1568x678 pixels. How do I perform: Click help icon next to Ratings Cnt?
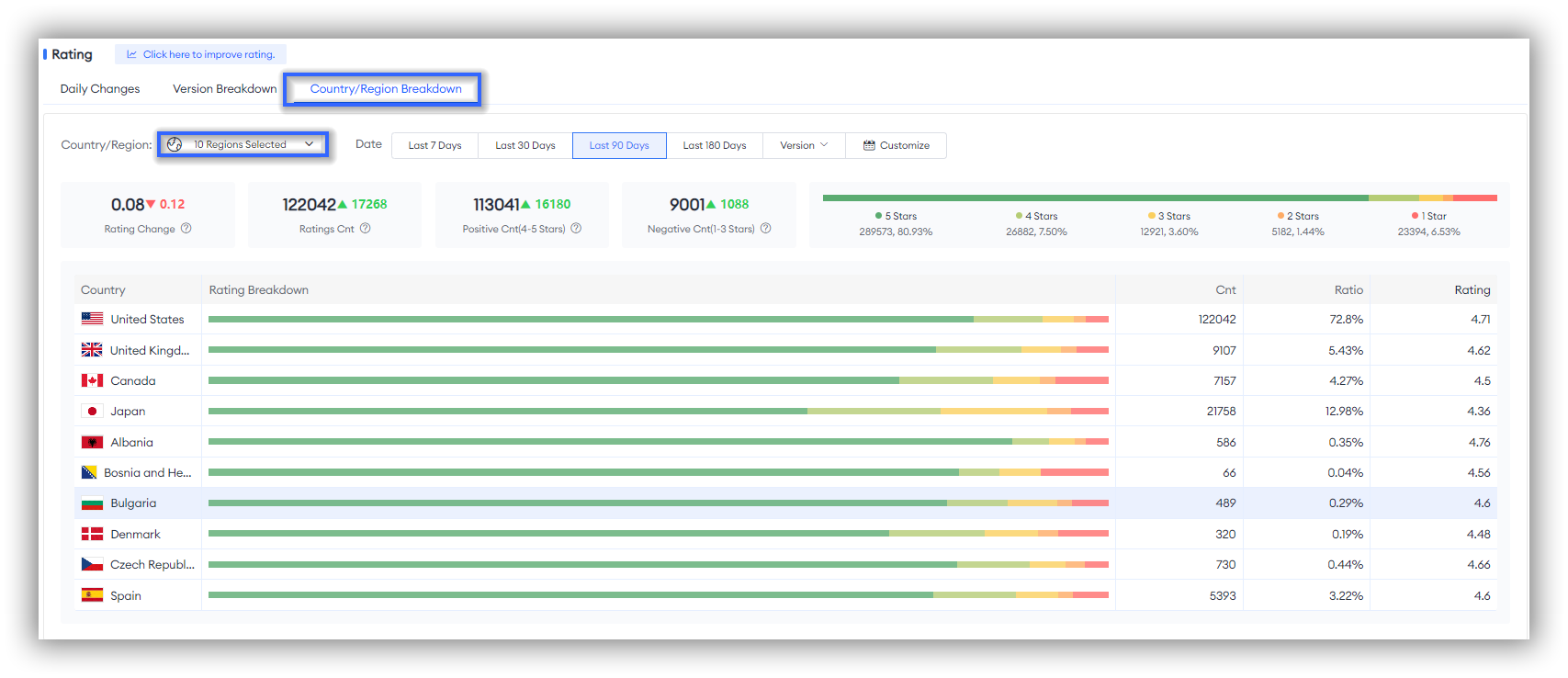click(365, 229)
